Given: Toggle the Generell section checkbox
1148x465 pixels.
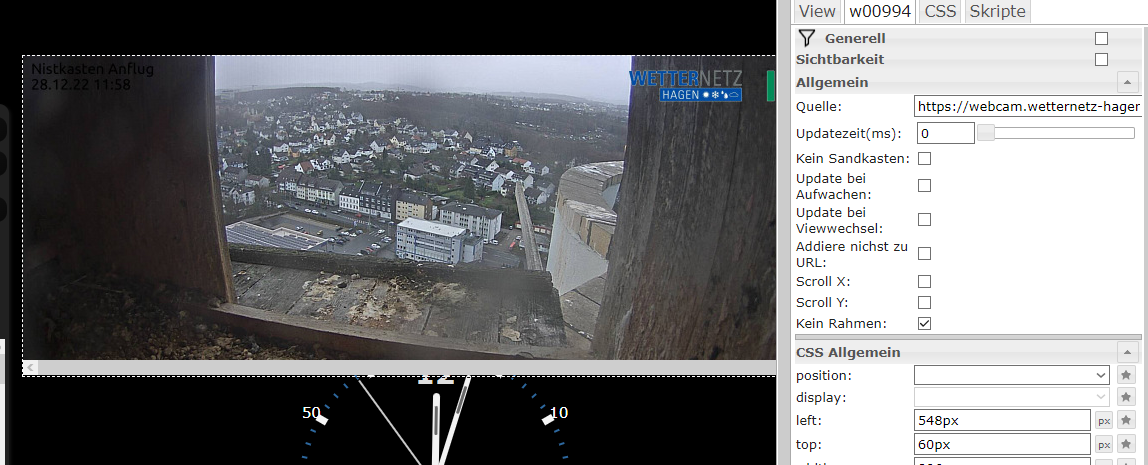Looking at the screenshot, I should (x=1101, y=39).
